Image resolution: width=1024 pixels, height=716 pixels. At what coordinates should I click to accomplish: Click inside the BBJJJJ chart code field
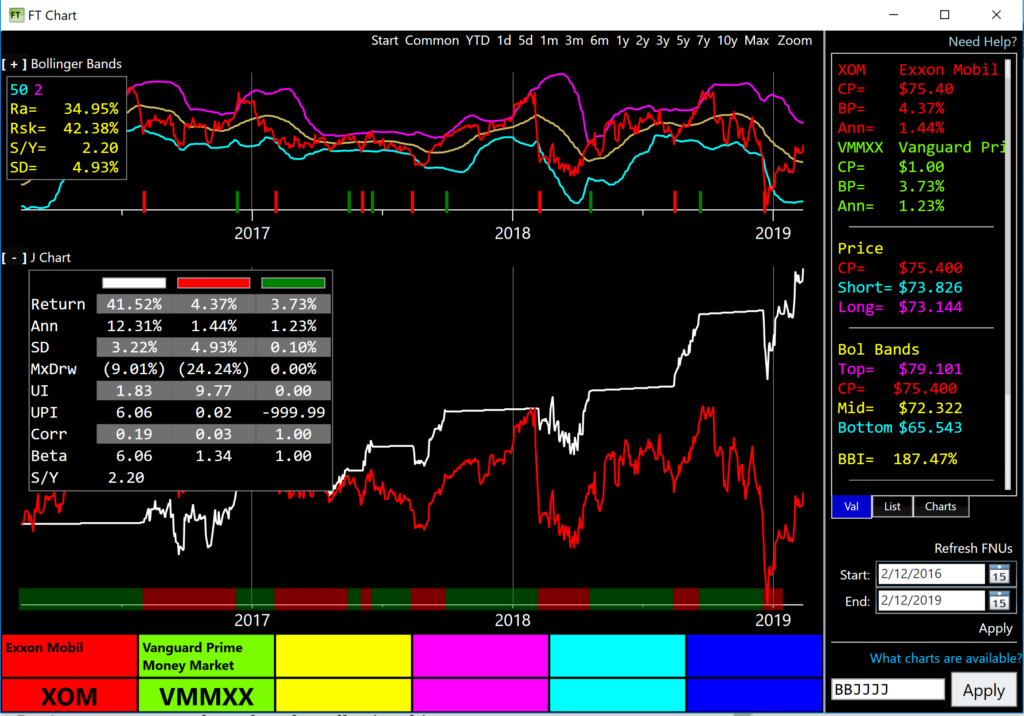(886, 689)
